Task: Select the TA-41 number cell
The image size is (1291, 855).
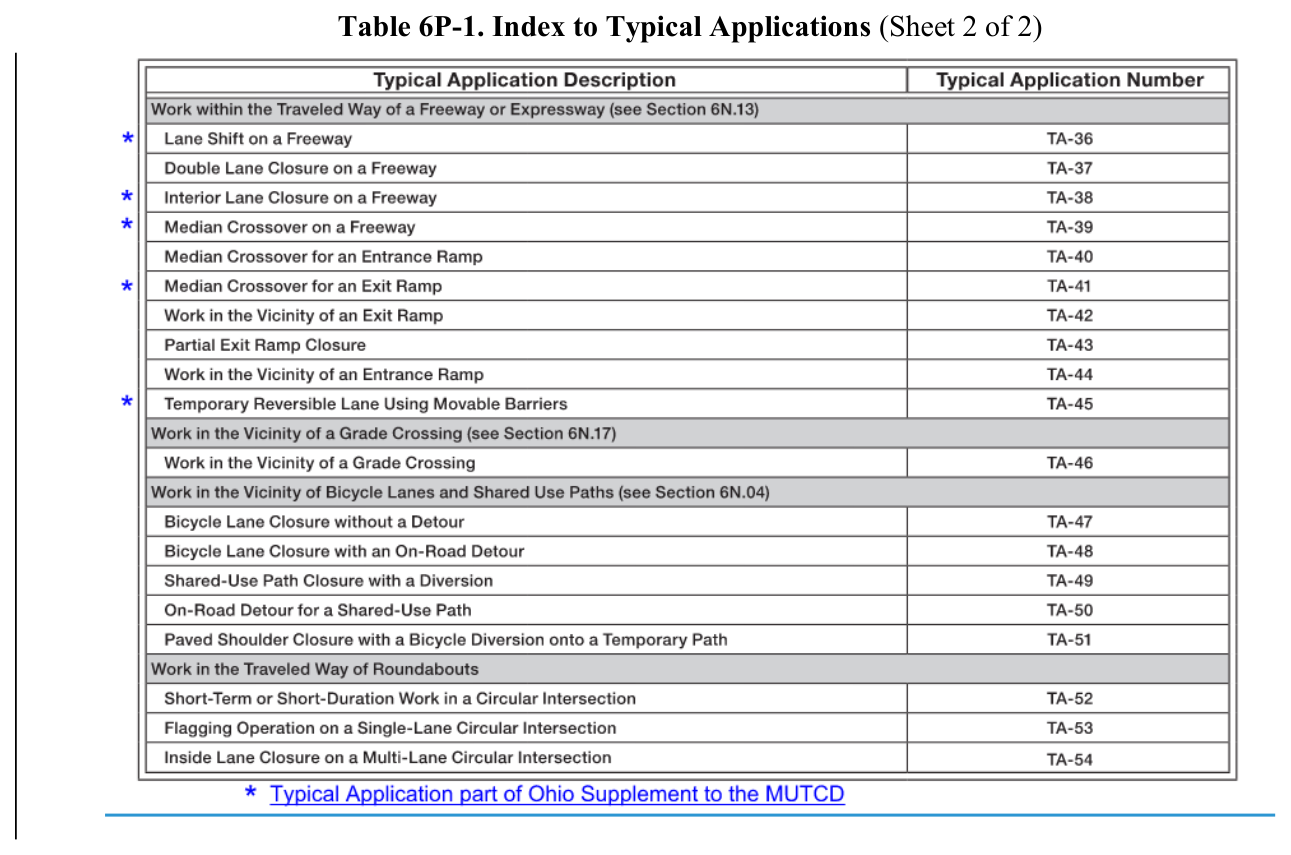Action: point(1069,286)
